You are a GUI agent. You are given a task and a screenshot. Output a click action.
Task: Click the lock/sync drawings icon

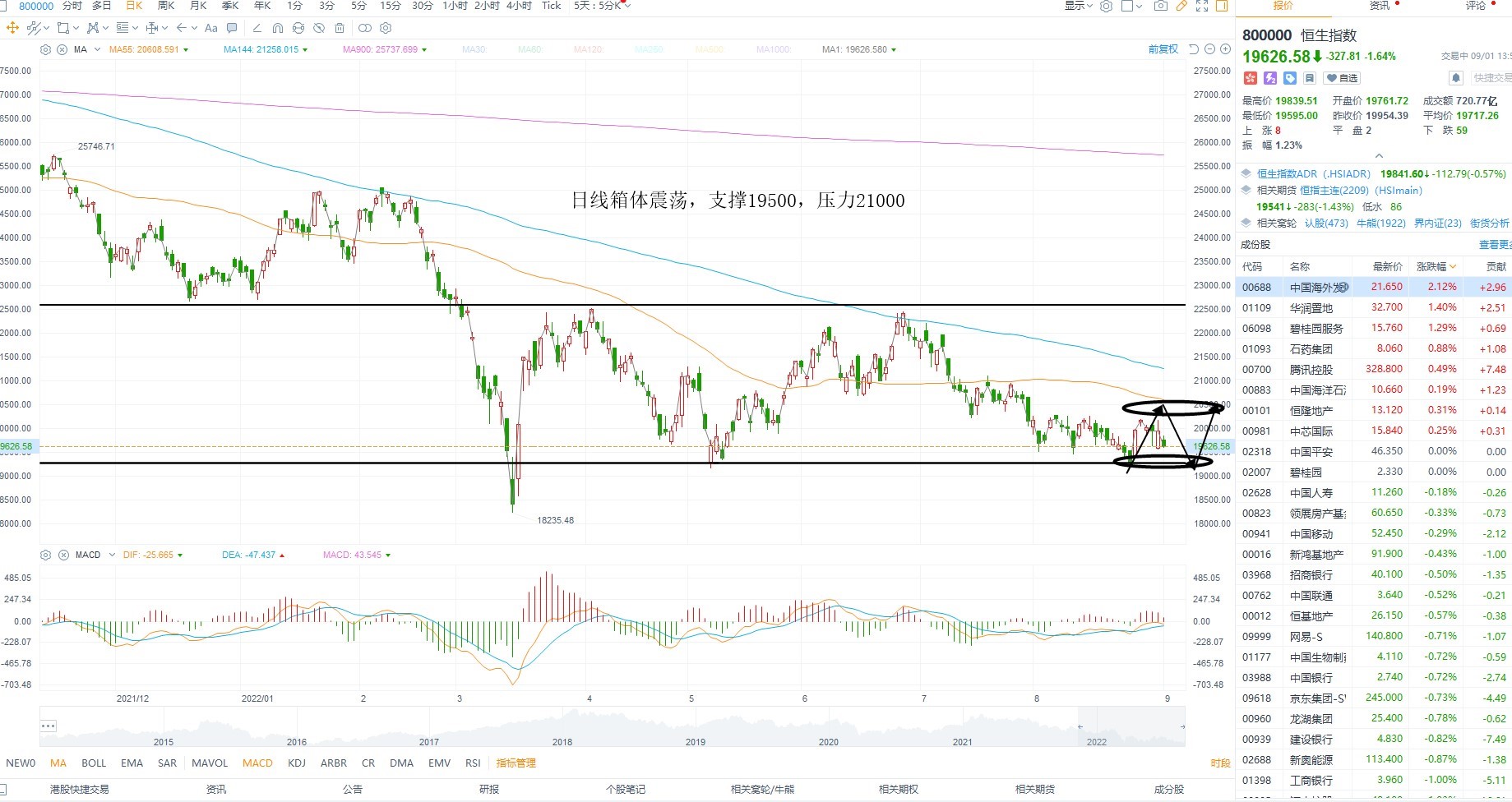point(298,28)
